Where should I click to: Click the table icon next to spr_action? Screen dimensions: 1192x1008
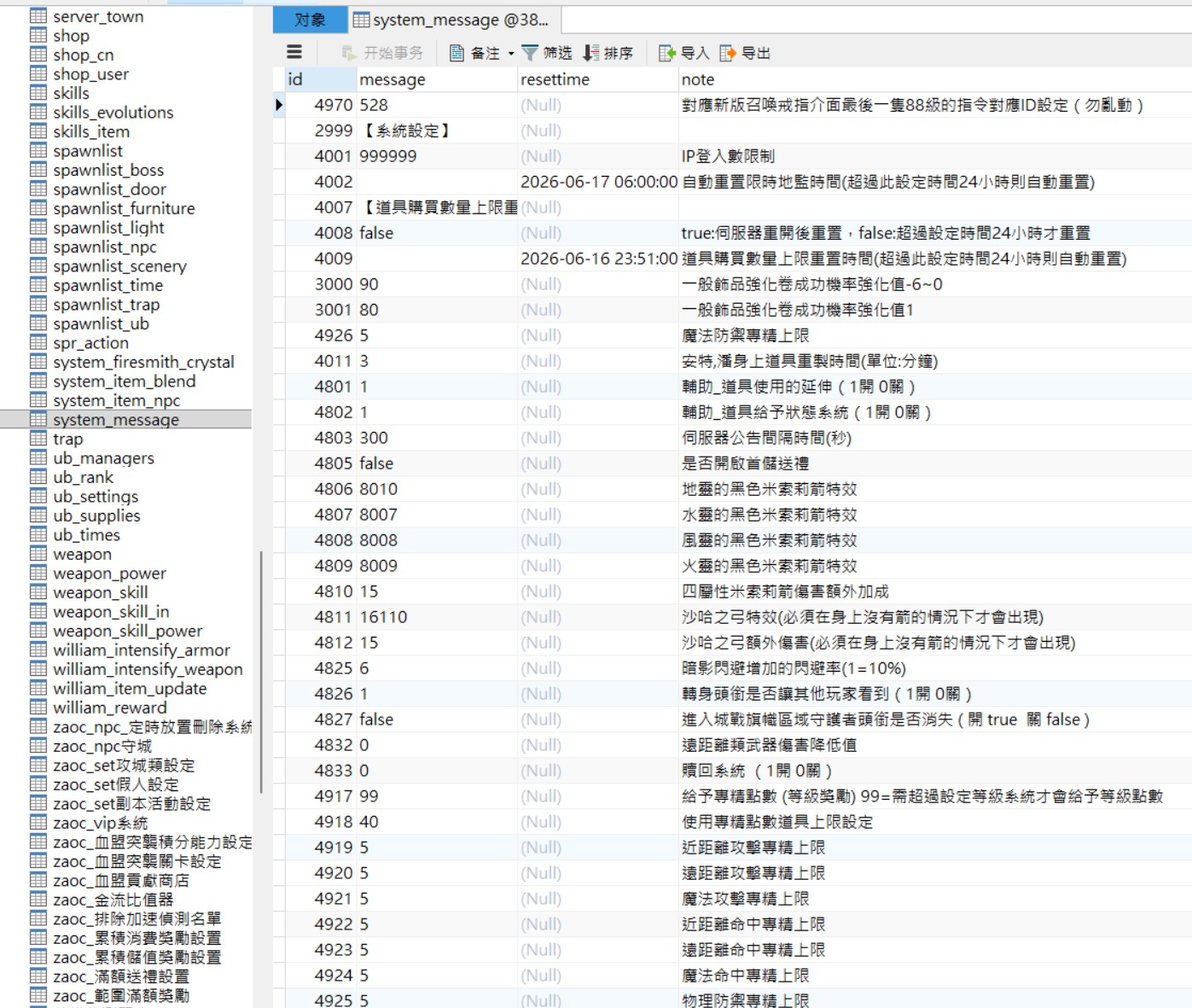pyautogui.click(x=38, y=343)
